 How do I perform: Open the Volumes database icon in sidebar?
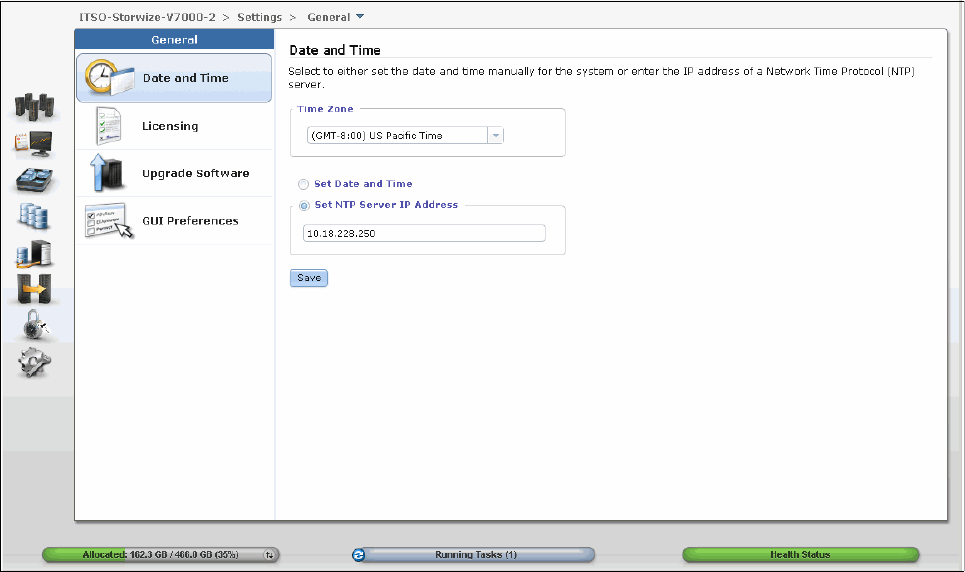pos(33,216)
